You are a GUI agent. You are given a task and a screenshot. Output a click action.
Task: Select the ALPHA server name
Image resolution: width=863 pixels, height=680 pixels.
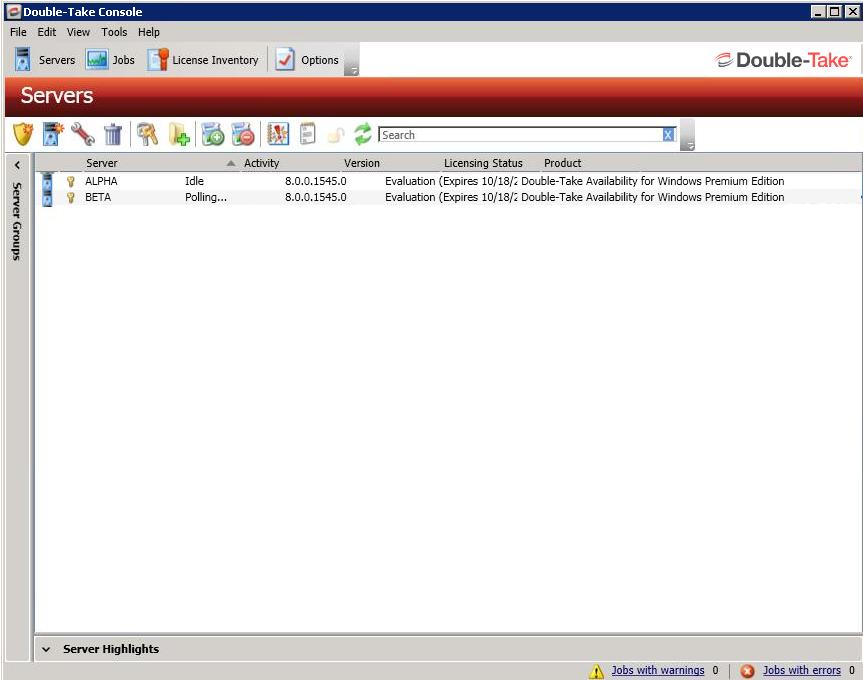101,181
